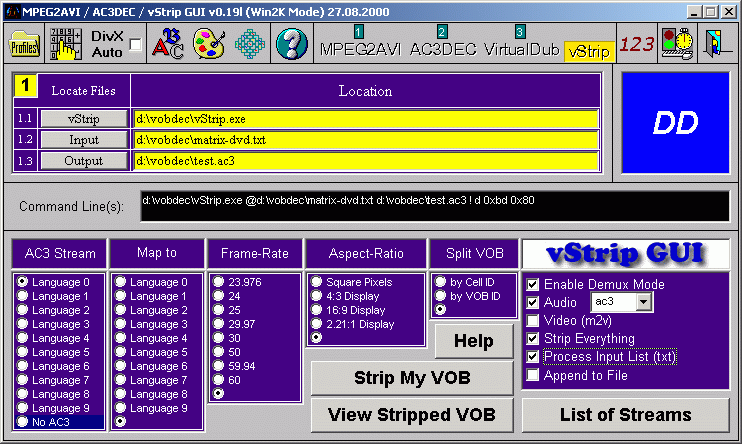Toggle the Audio checkbox
The height and width of the screenshot is (444, 742).
click(x=533, y=302)
